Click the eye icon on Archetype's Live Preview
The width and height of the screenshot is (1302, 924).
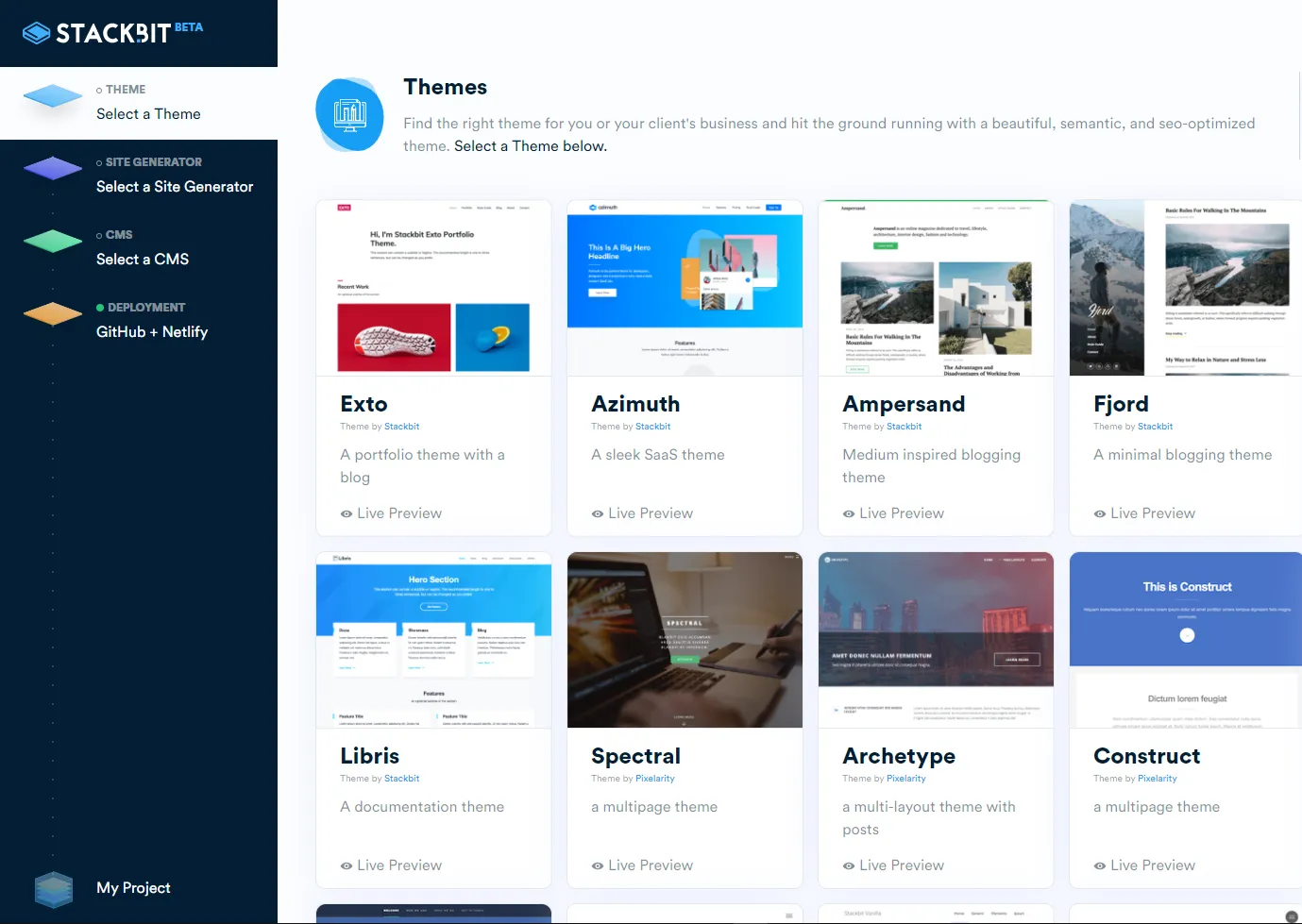click(849, 865)
